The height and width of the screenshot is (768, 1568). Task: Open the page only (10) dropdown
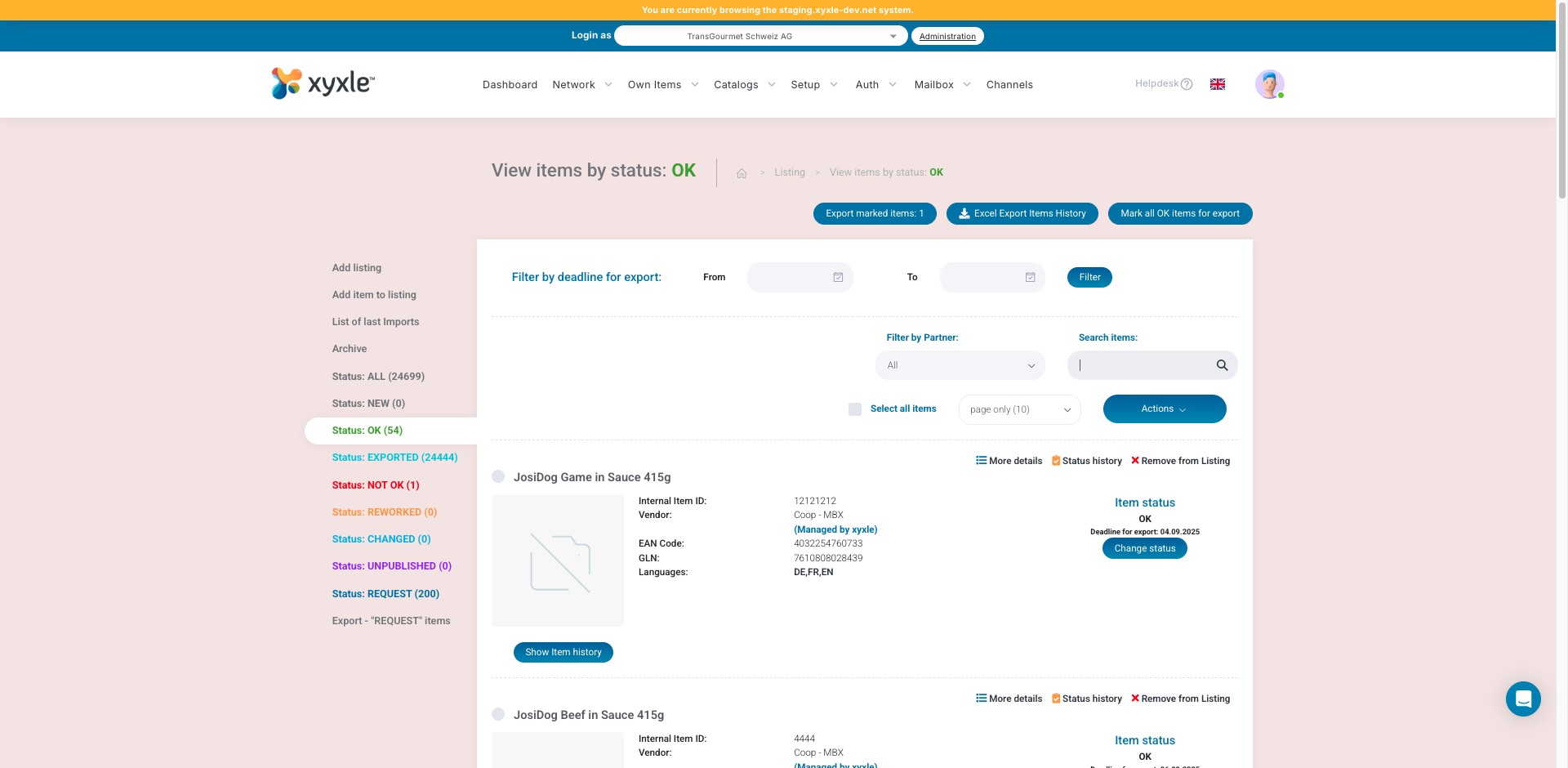(1020, 409)
